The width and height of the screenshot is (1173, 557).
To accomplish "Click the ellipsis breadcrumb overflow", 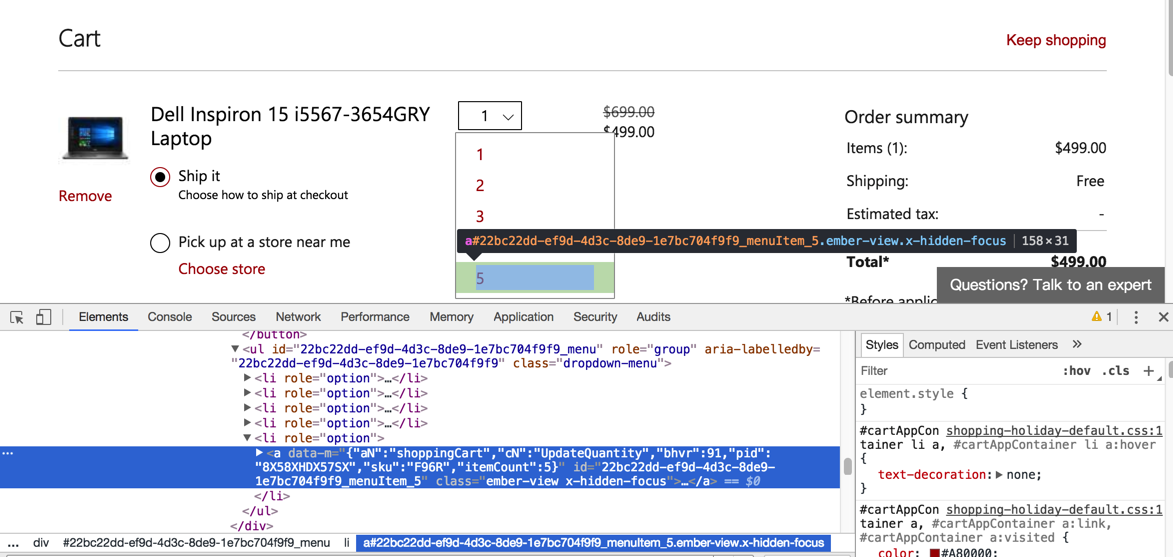I will tap(13, 543).
